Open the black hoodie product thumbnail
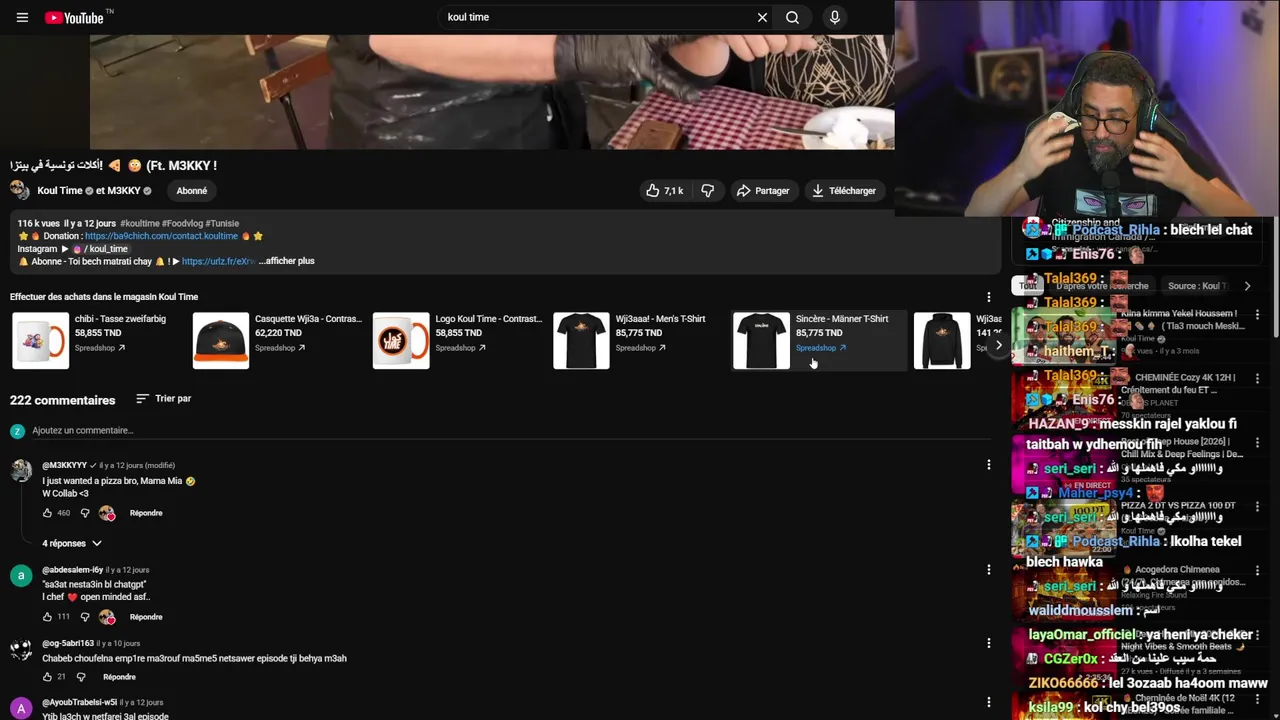 (x=942, y=341)
